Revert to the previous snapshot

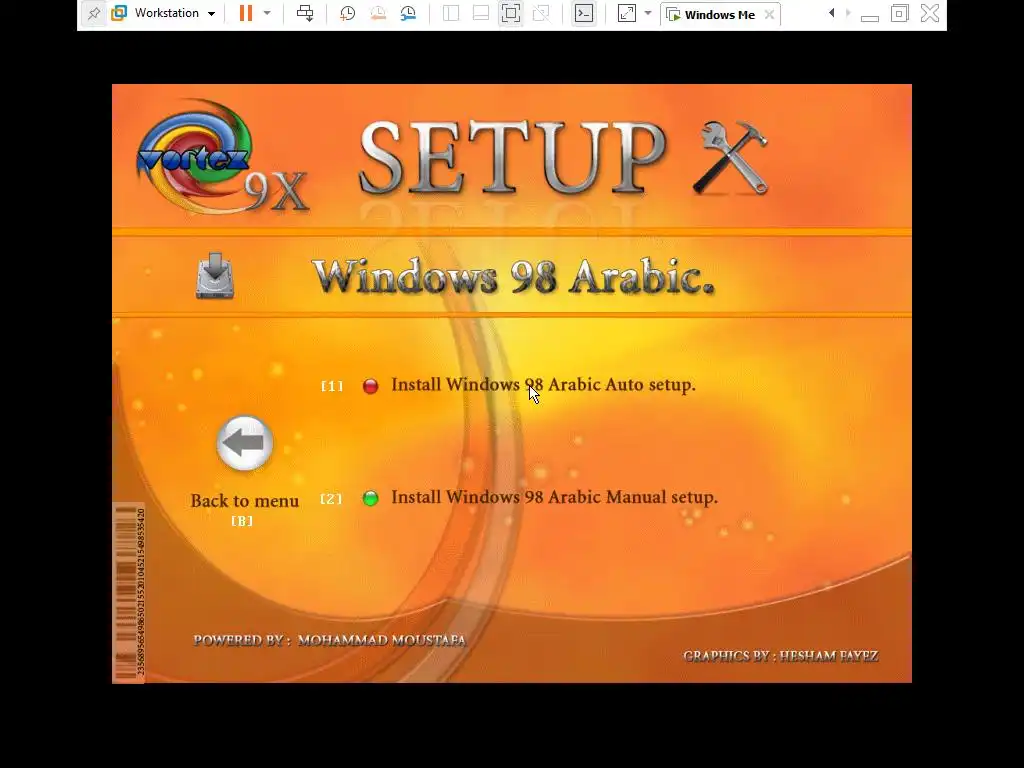[x=378, y=13]
